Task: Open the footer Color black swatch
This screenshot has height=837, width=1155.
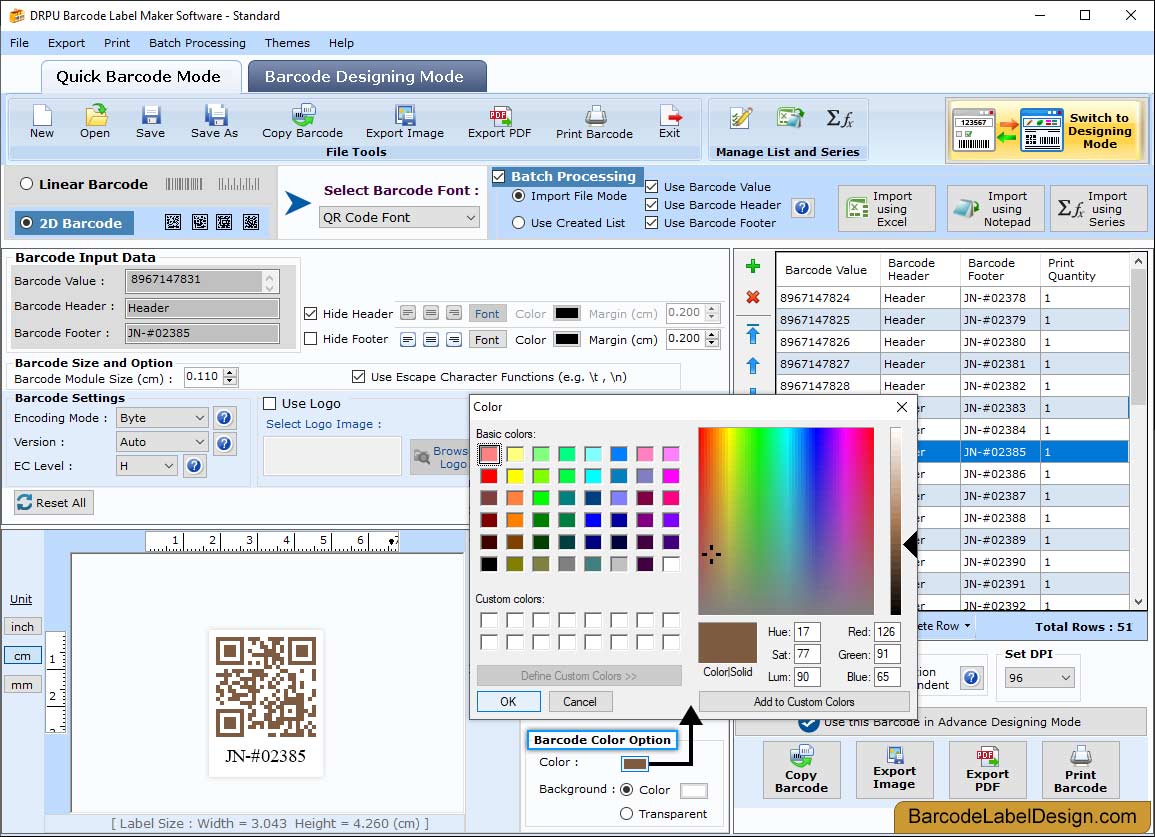Action: (566, 339)
